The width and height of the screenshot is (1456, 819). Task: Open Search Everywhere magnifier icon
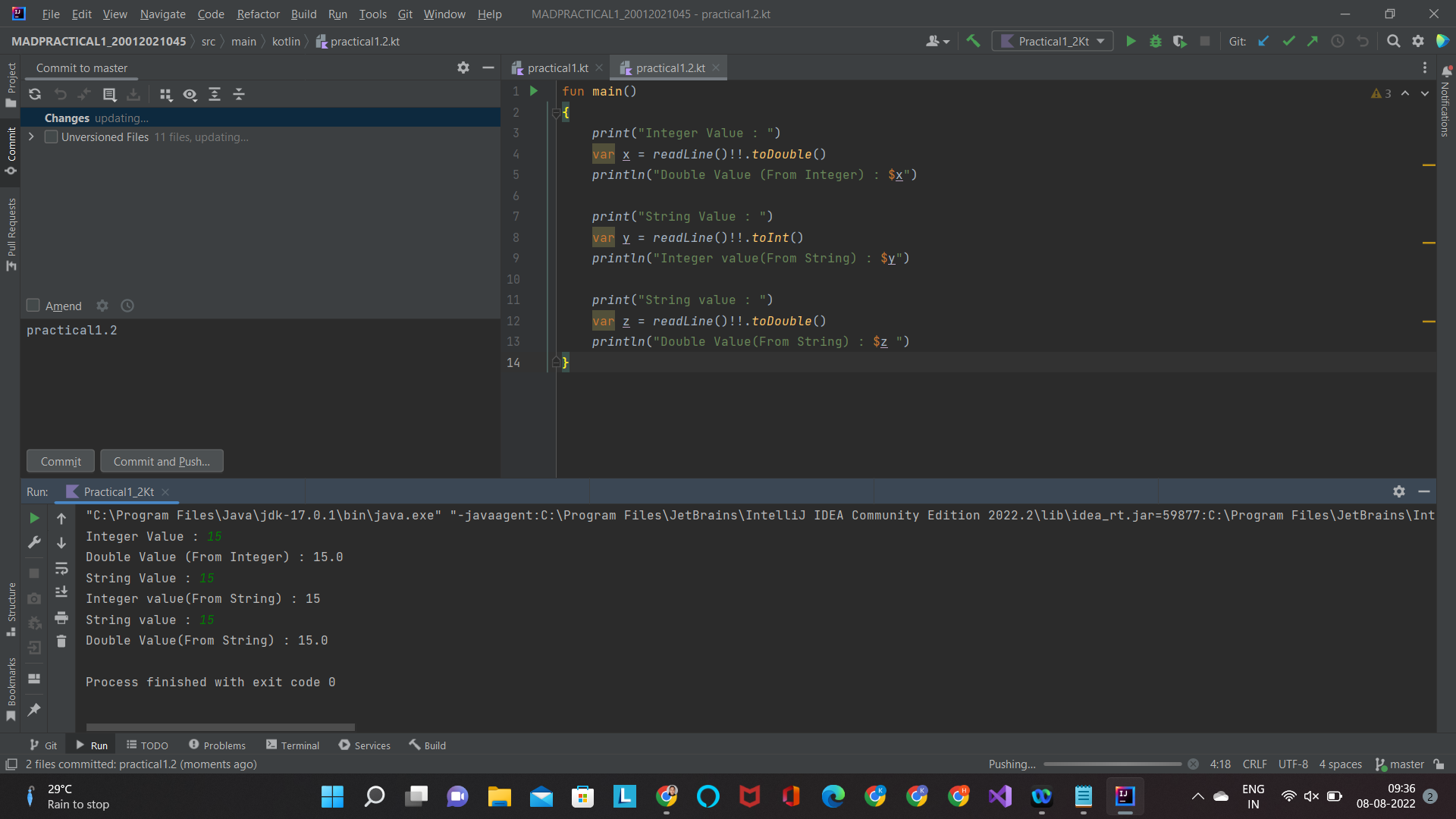pyautogui.click(x=1394, y=41)
